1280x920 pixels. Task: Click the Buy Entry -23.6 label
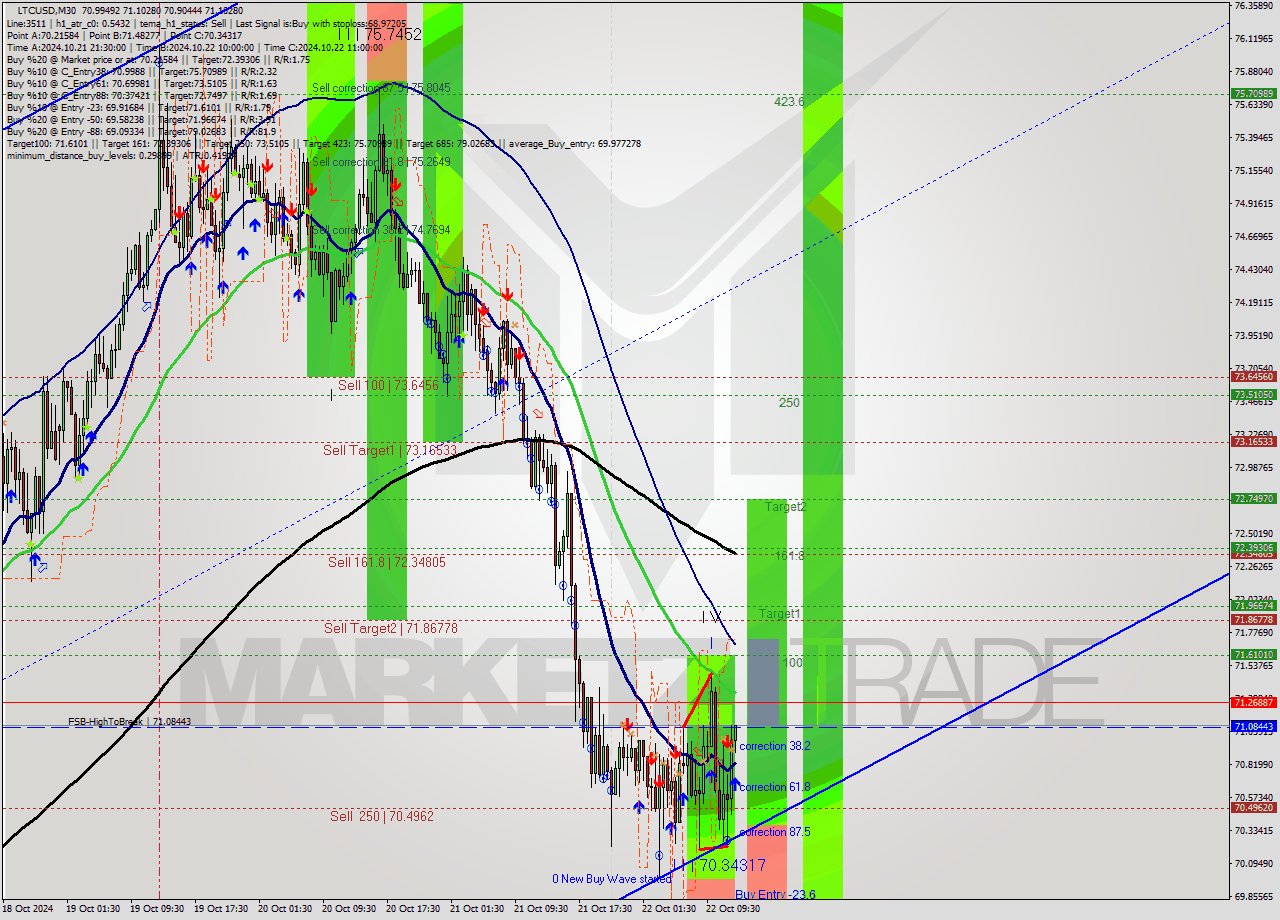775,894
